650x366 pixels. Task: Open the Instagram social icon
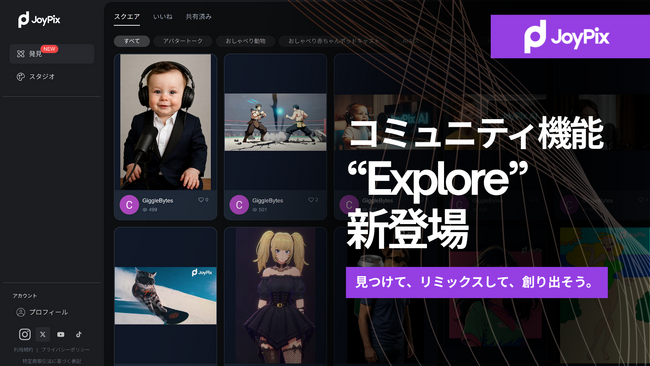click(24, 334)
